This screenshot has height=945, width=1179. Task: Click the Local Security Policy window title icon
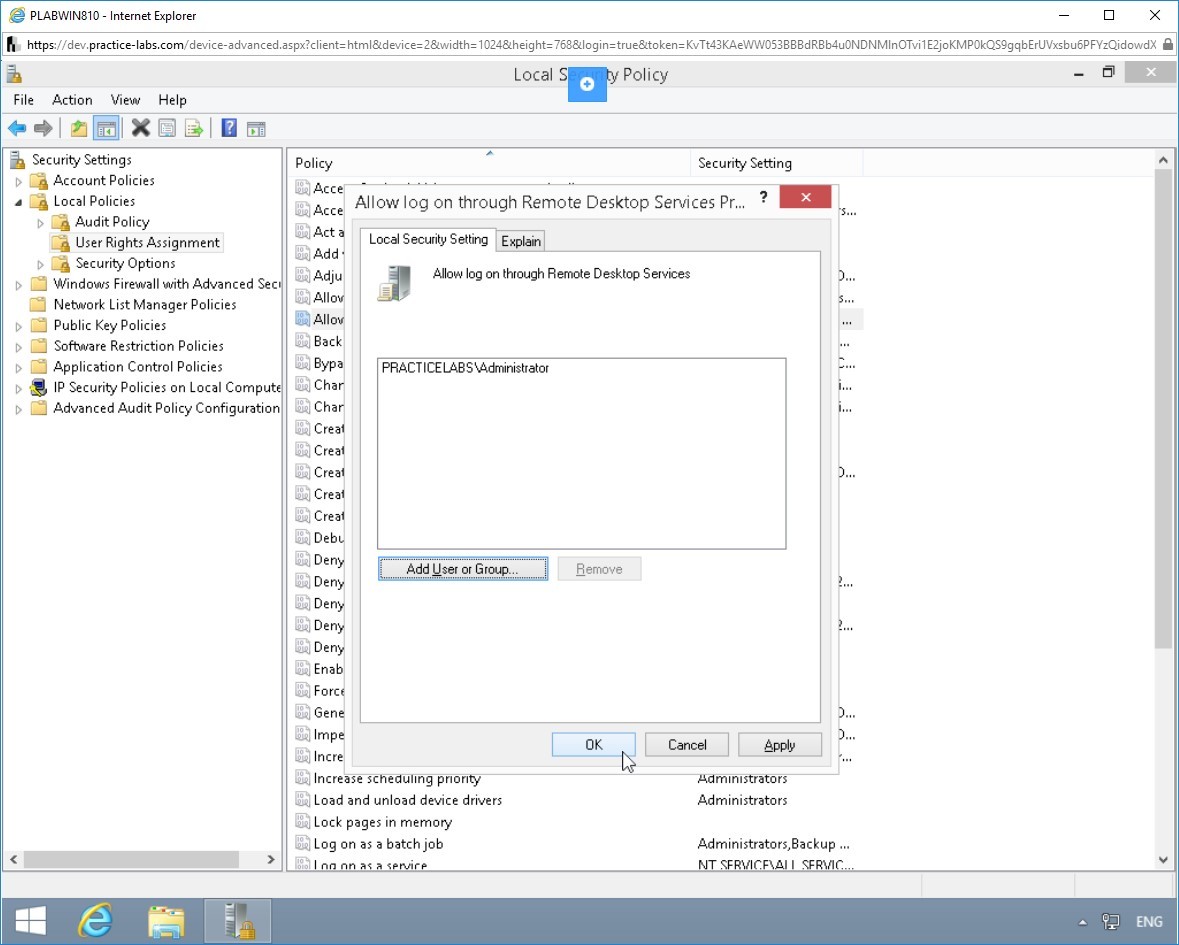click(x=14, y=74)
